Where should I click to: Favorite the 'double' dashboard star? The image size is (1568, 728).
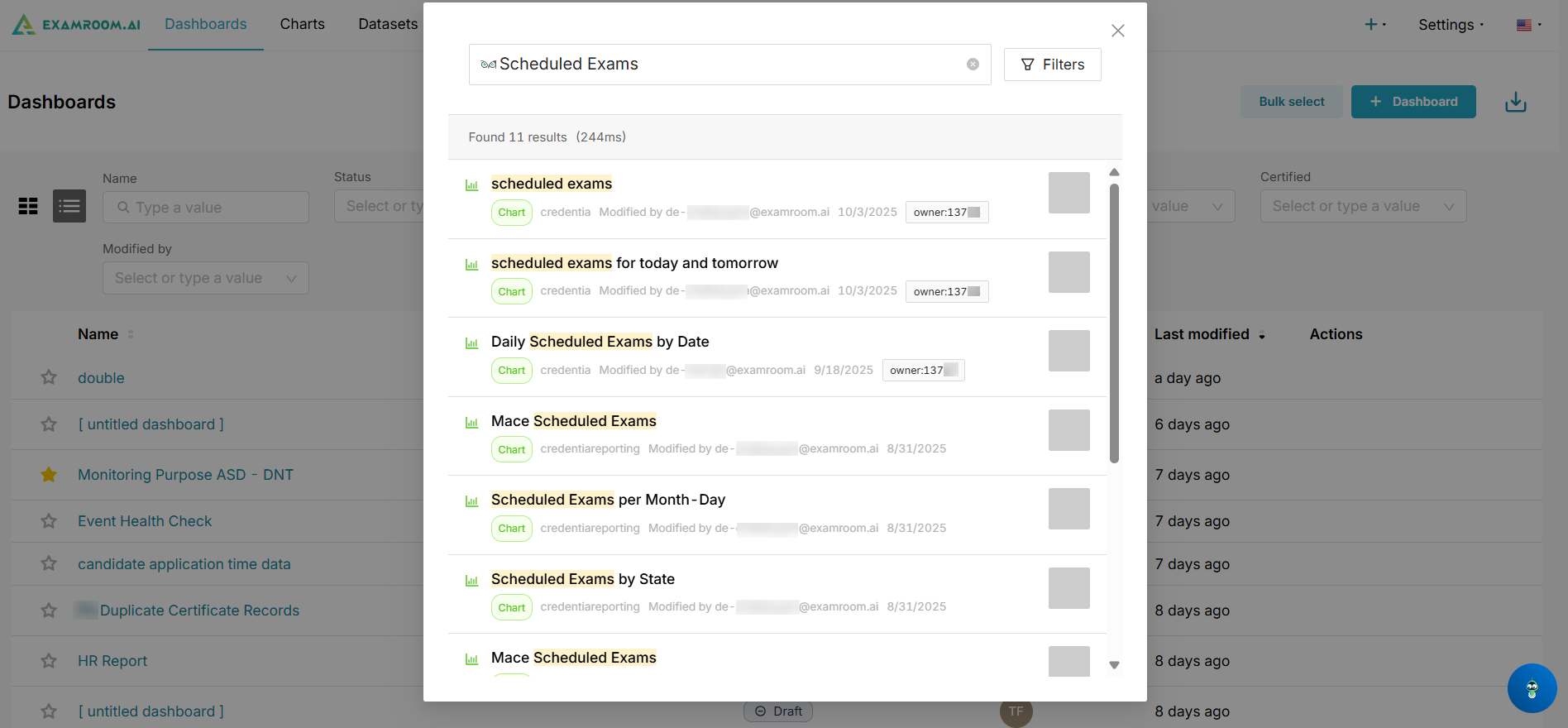click(49, 378)
